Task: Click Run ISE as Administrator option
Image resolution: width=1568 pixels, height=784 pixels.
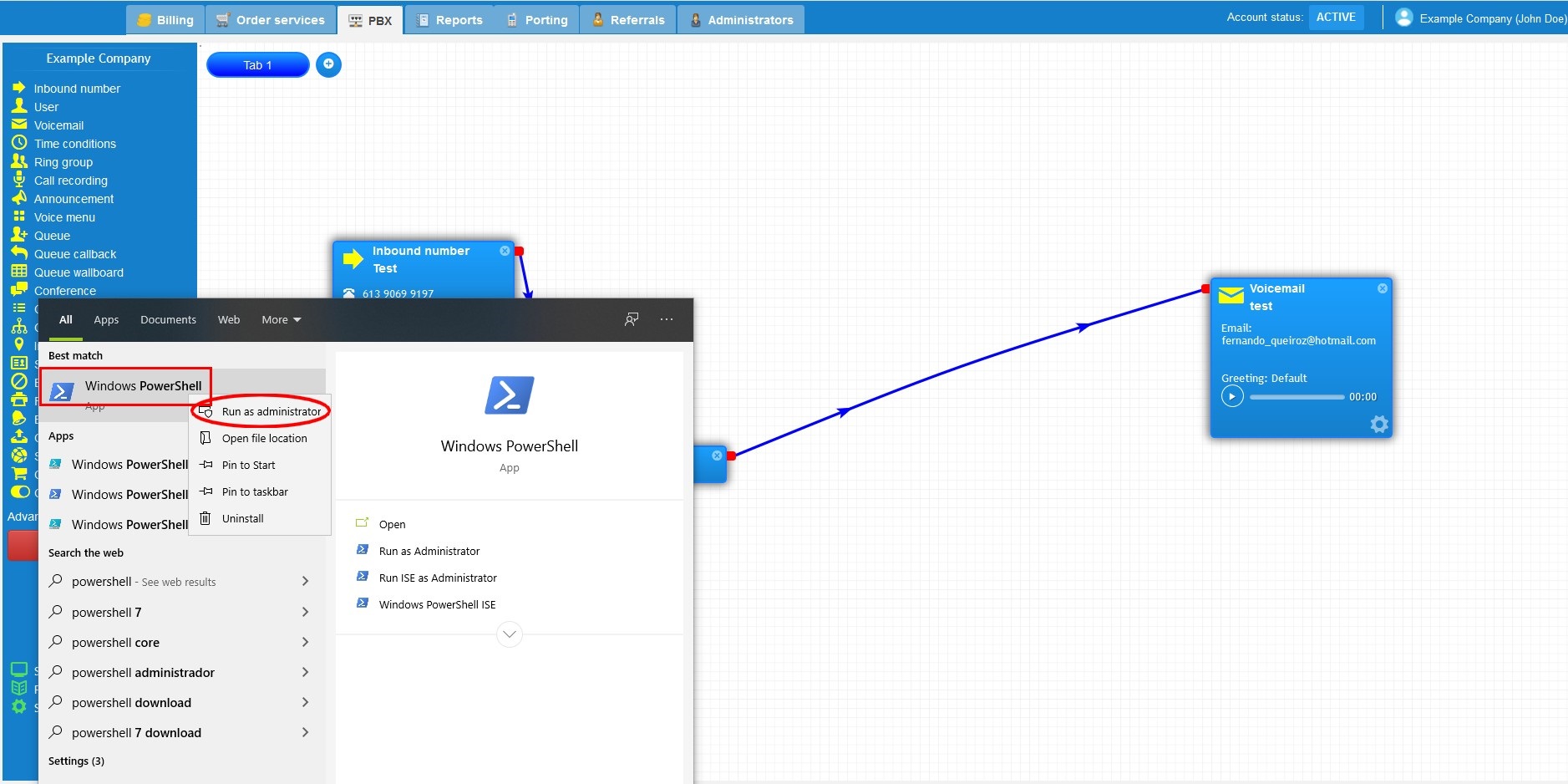Action: point(437,578)
